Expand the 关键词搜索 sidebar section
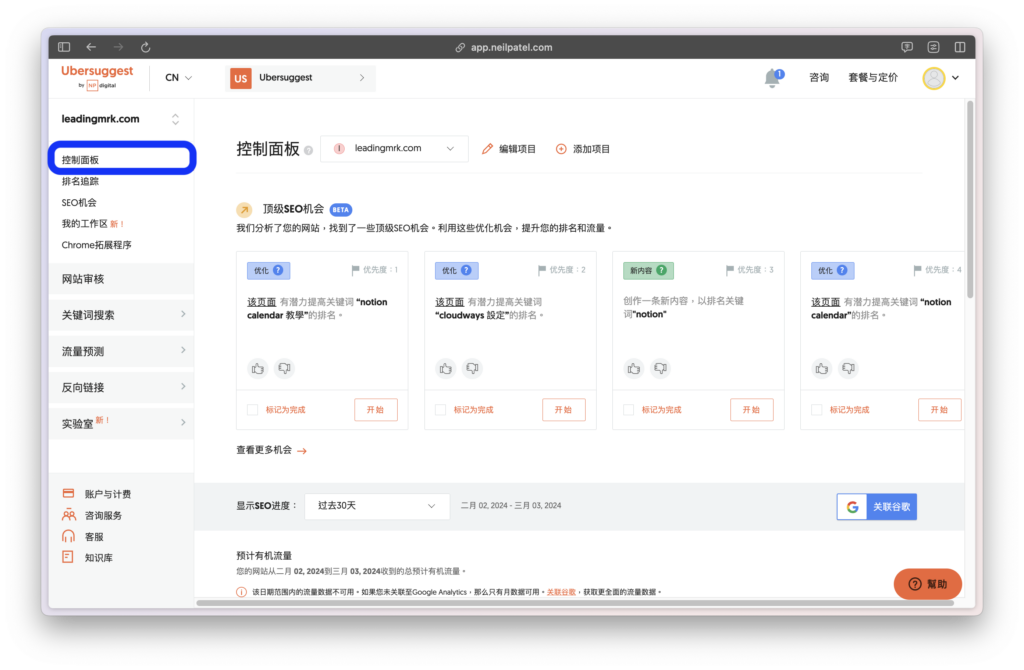 [x=121, y=315]
